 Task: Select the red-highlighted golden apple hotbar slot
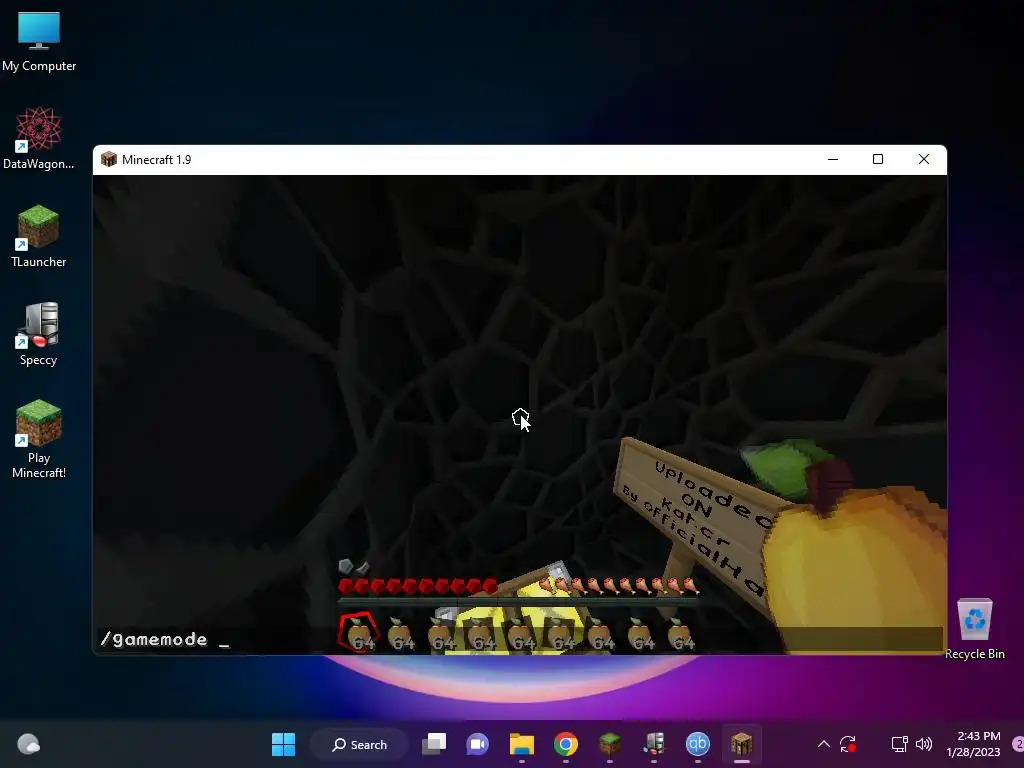pos(359,632)
